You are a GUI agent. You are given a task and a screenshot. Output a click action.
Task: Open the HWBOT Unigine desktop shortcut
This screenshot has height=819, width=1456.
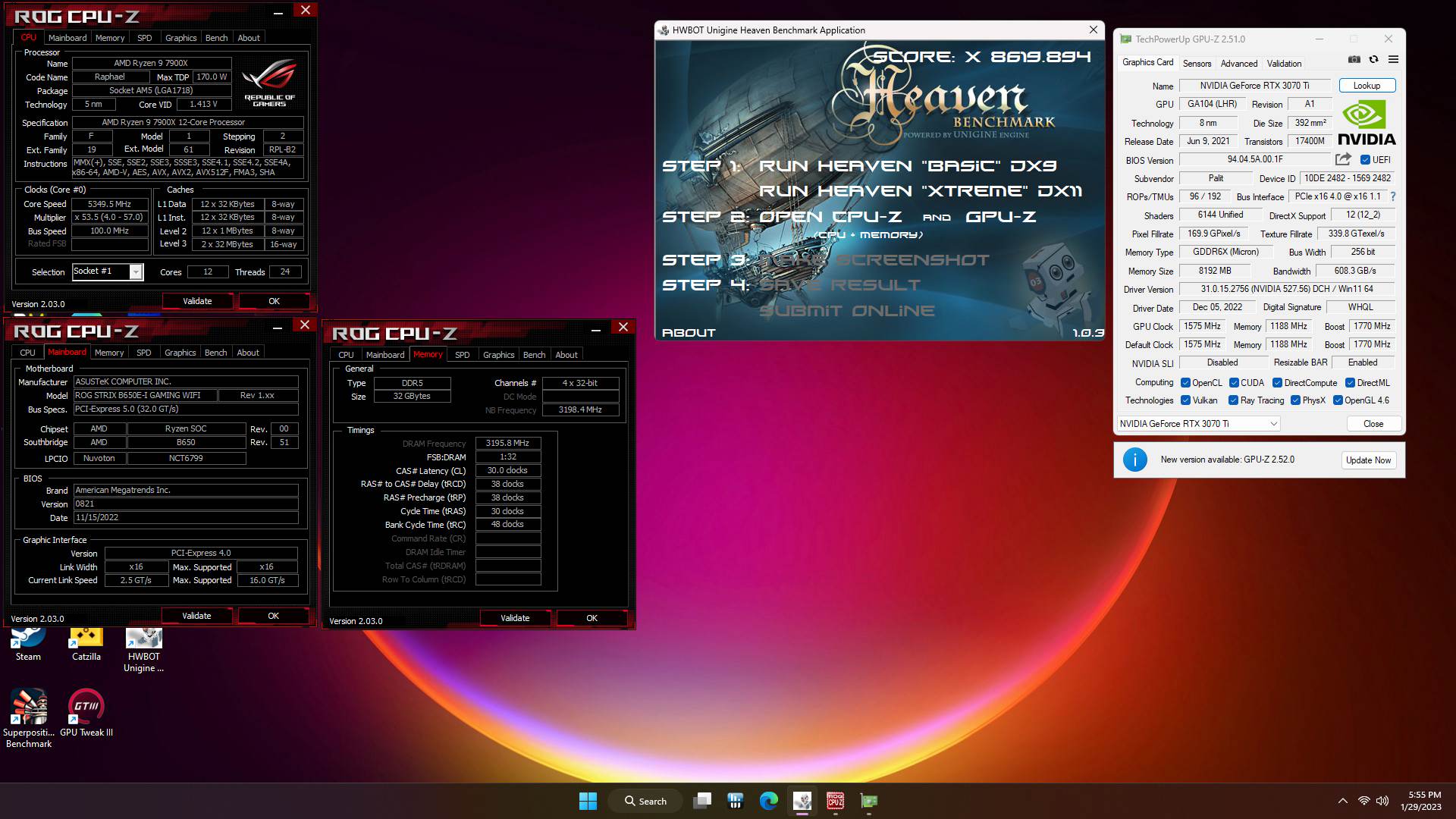(x=144, y=651)
